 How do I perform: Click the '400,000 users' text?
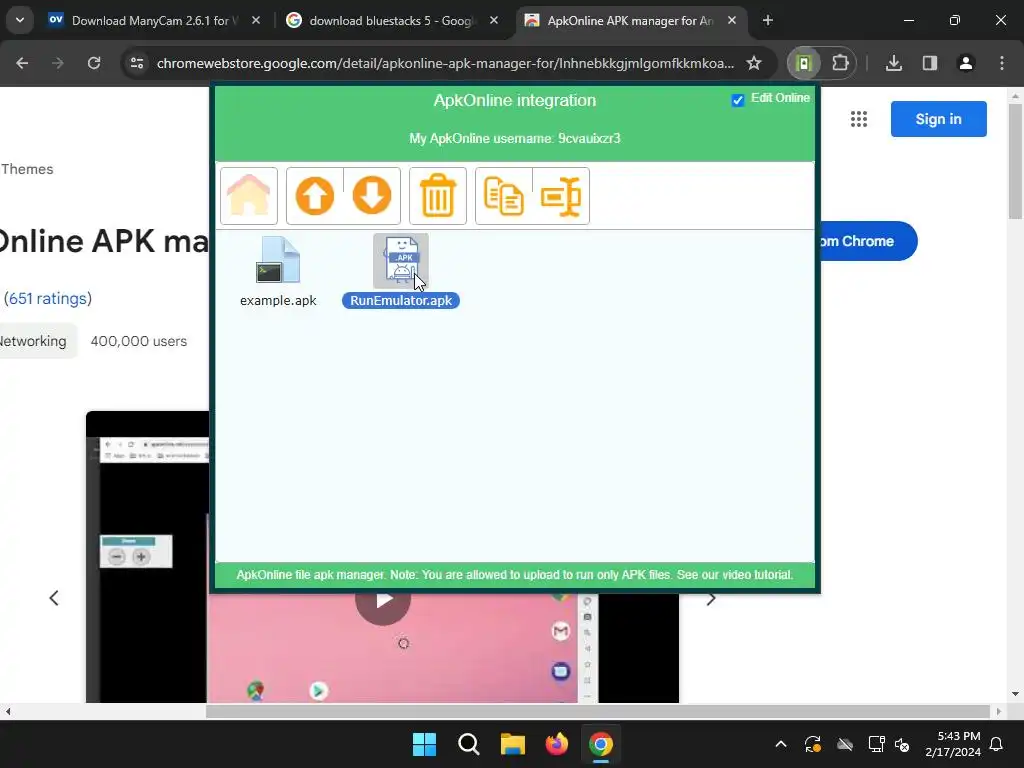click(x=138, y=341)
